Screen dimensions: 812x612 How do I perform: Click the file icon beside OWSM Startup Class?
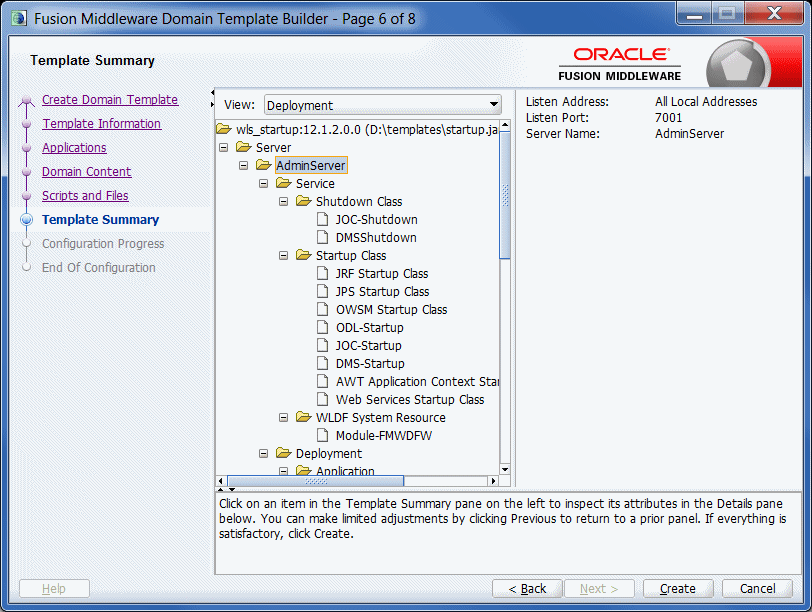pos(323,309)
